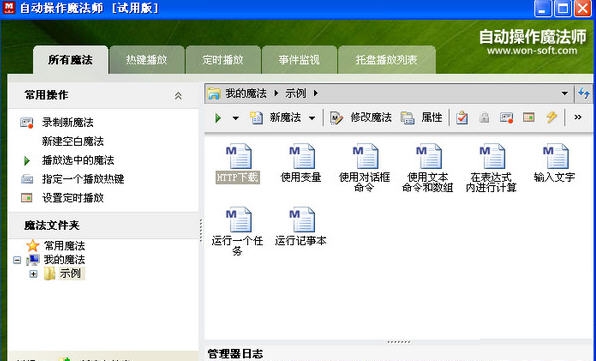
Task: Select the 使用变量 magic file
Action: 301,163
